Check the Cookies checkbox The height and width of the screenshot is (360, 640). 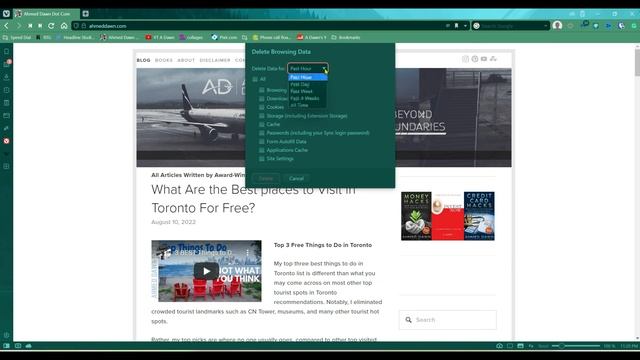coord(262,107)
